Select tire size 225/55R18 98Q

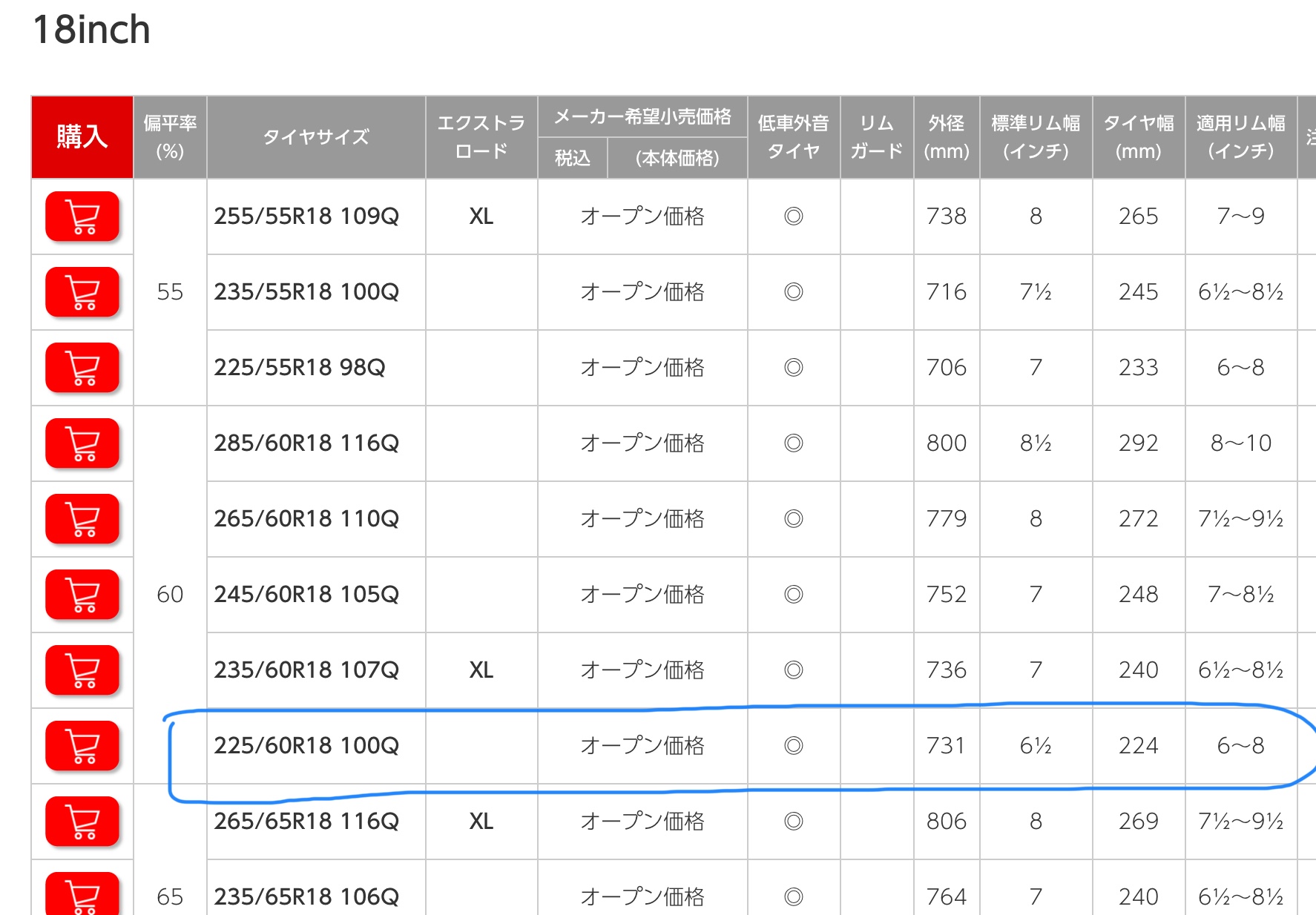tap(300, 368)
